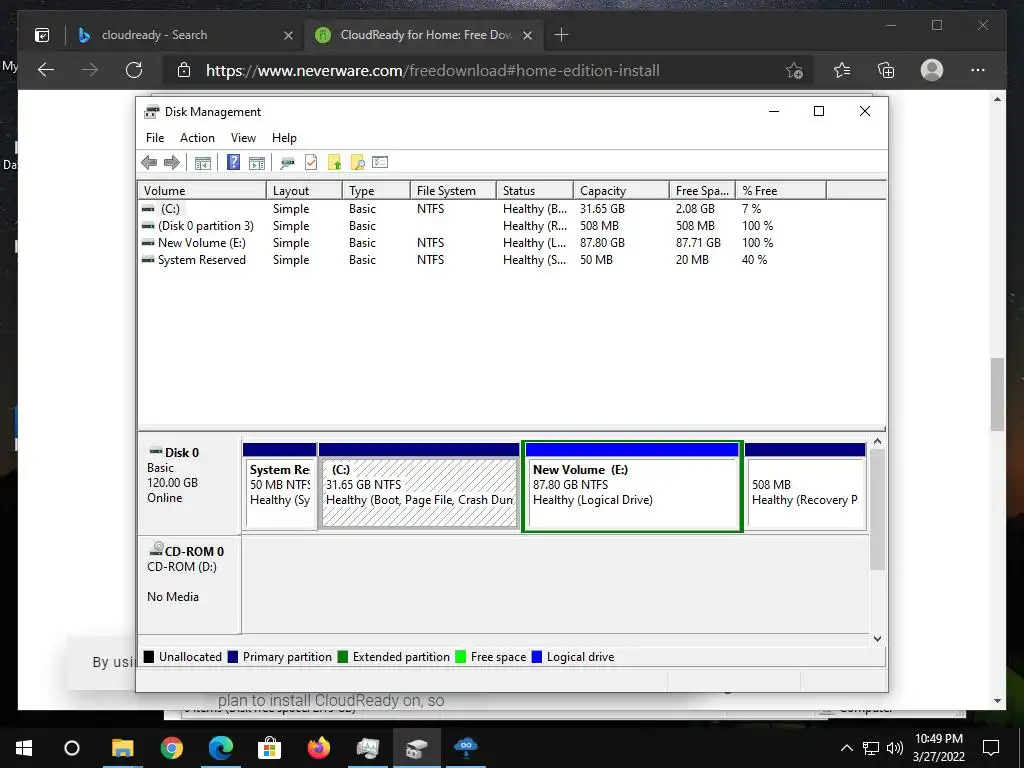The width and height of the screenshot is (1024, 768).
Task: Switch to CloudReady for Home tab
Action: tap(423, 35)
